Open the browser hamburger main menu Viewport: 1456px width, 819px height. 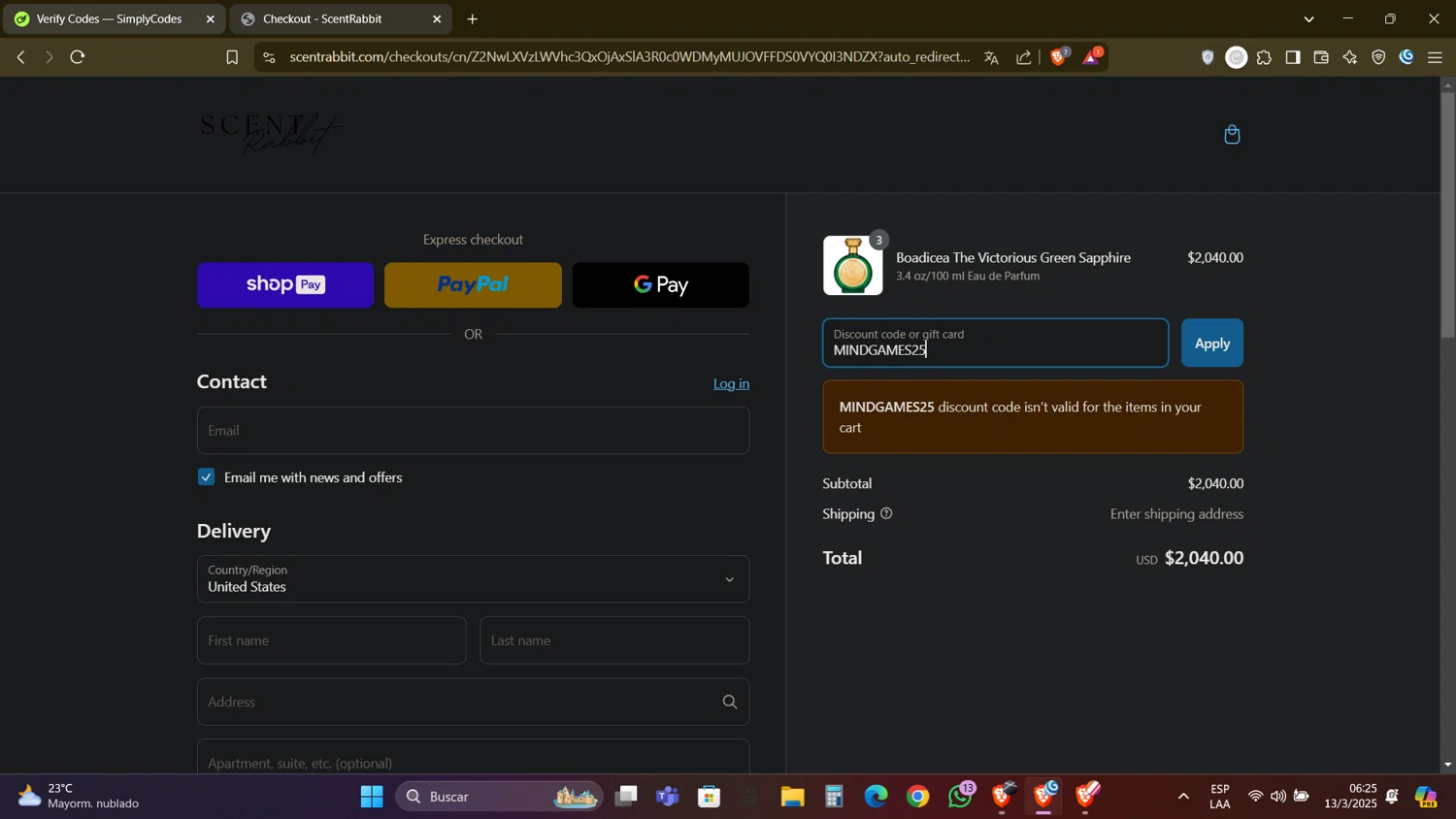pos(1435,57)
